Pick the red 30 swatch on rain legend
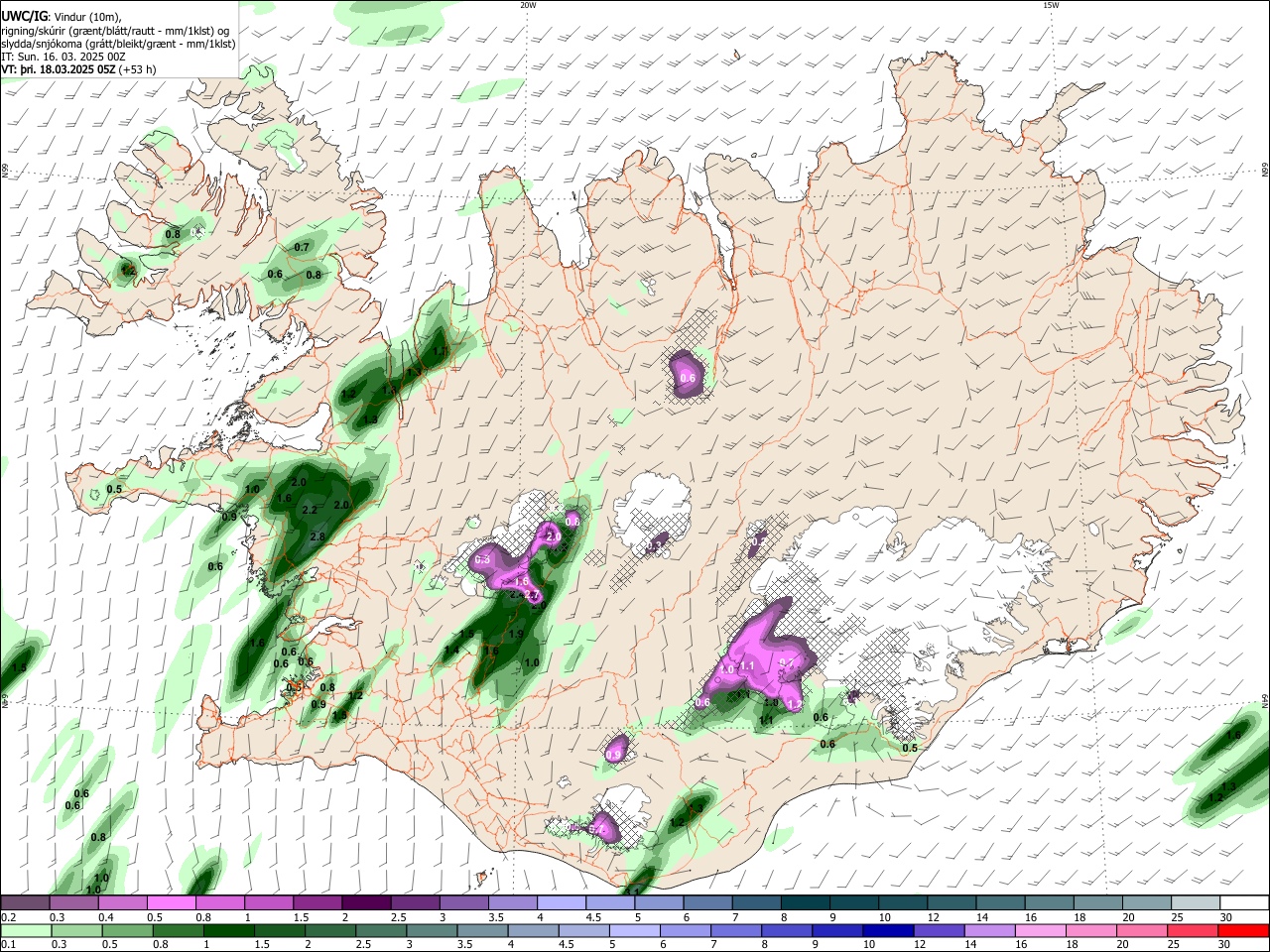This screenshot has height=952, width=1270. [x=1244, y=930]
